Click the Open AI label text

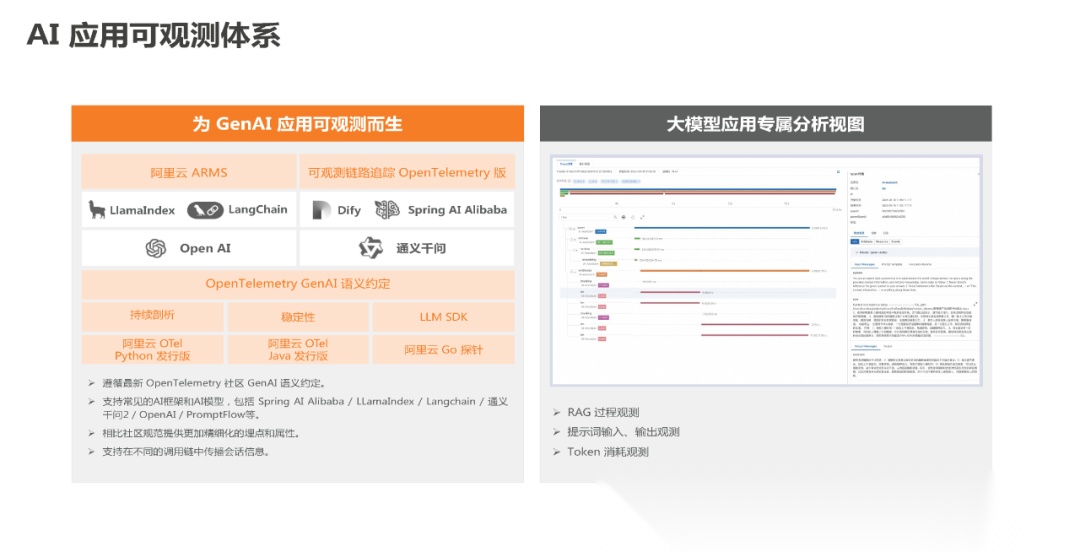[205, 248]
